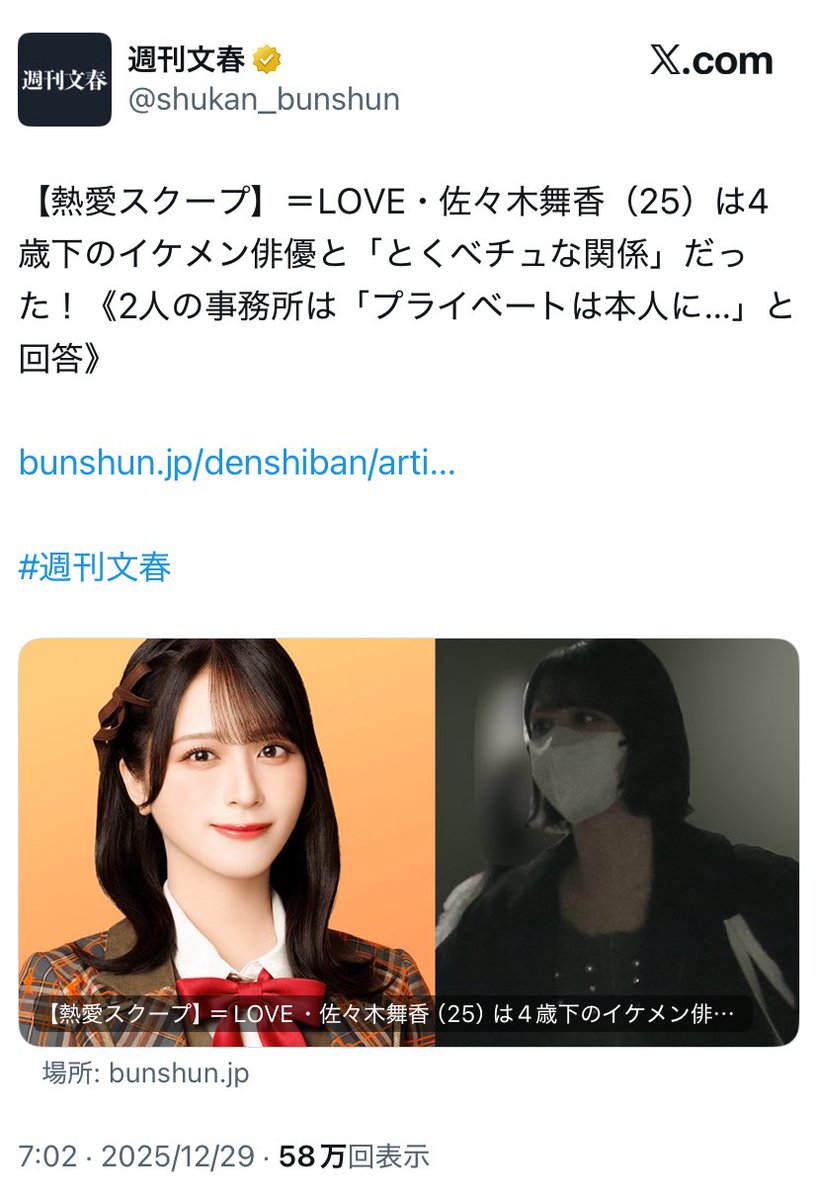Click the 場所: bunshun.jp source label
This screenshot has width=817, height=1200.
point(145,1074)
